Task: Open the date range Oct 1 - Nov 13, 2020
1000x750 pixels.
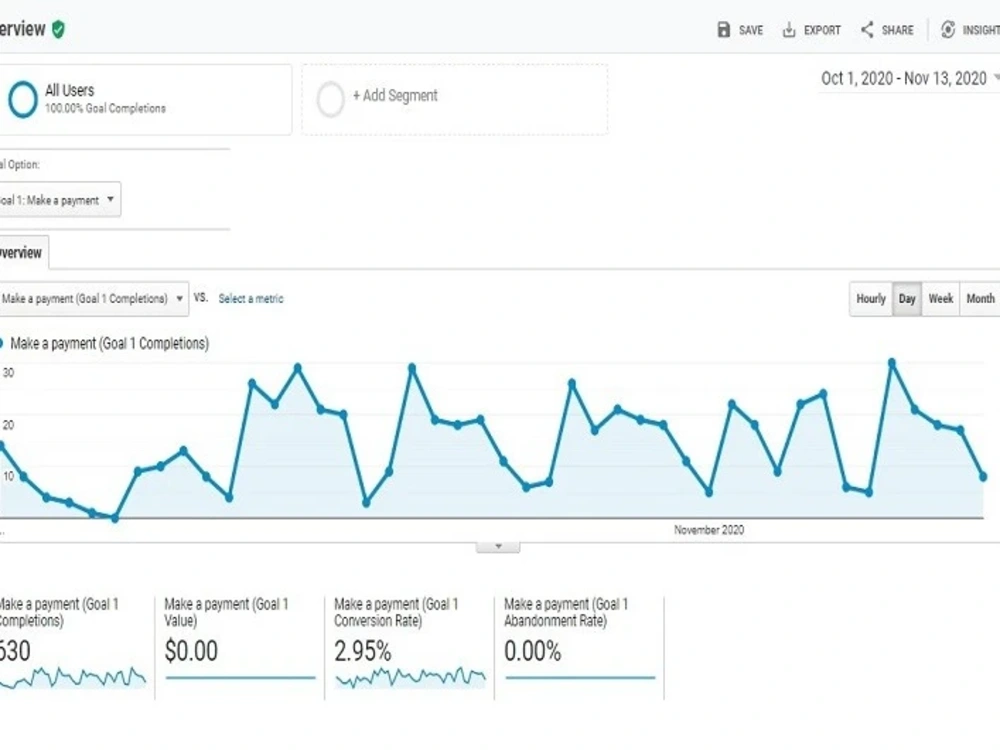Action: point(909,78)
